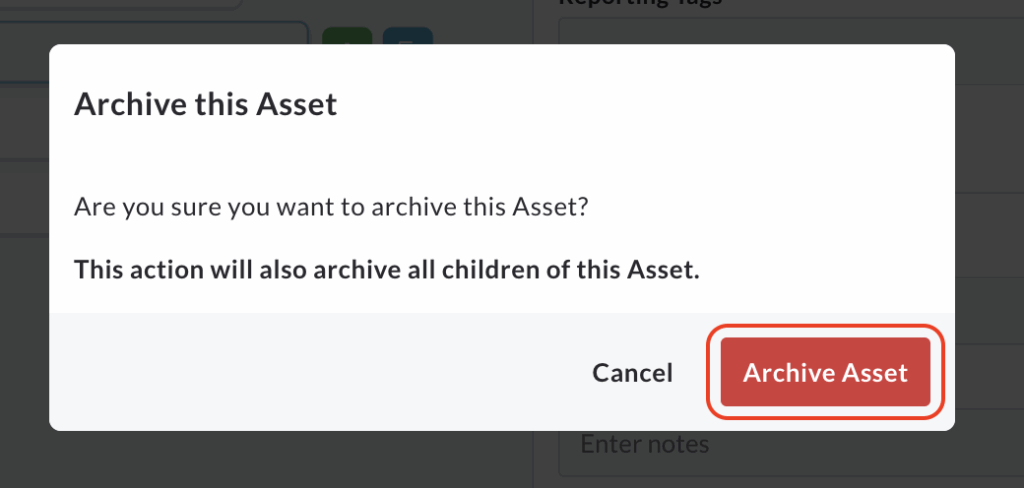
Task: Click the gray footer area left of Cancel
Action: (x=300, y=372)
